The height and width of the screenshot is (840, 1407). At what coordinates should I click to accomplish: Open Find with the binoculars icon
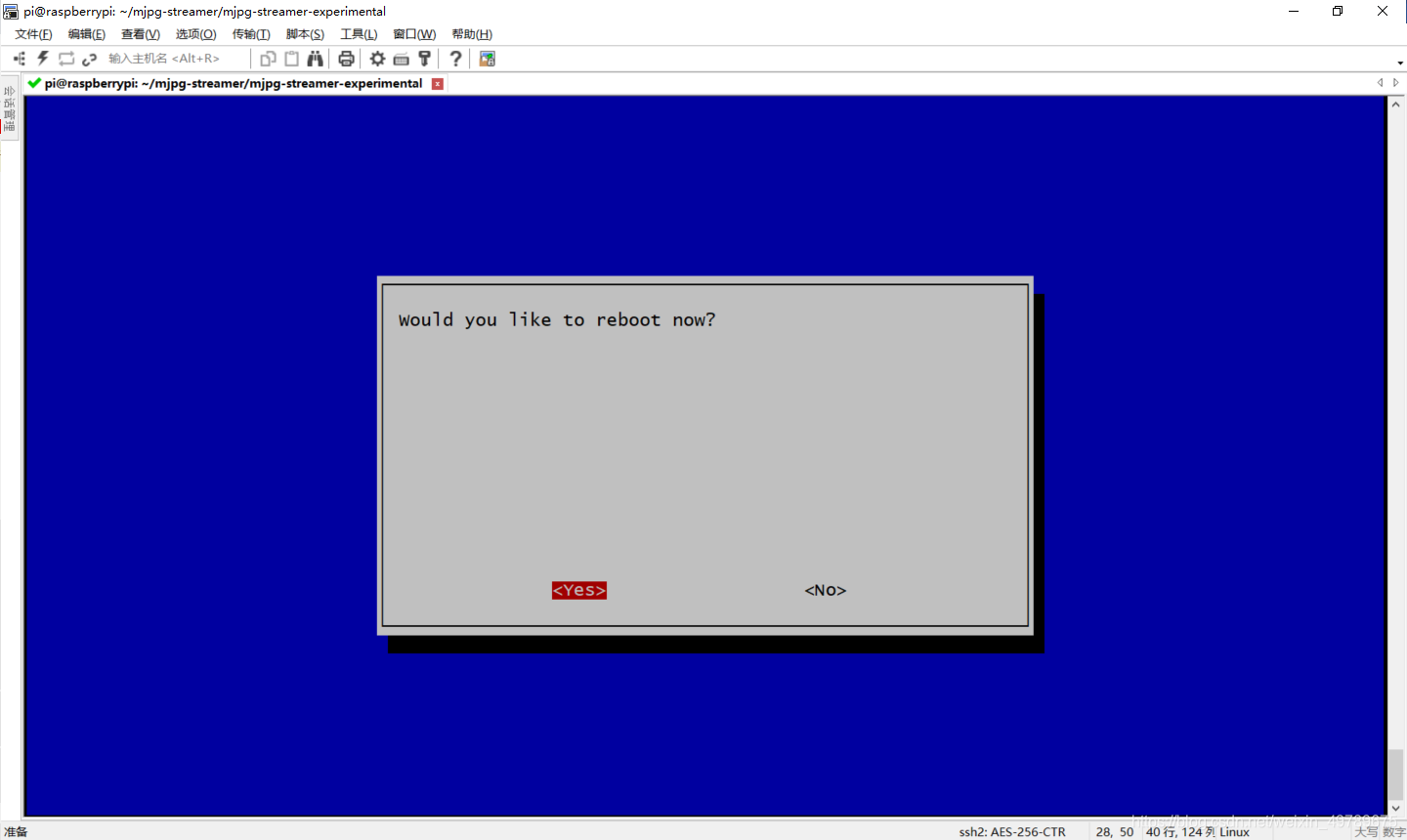click(315, 59)
